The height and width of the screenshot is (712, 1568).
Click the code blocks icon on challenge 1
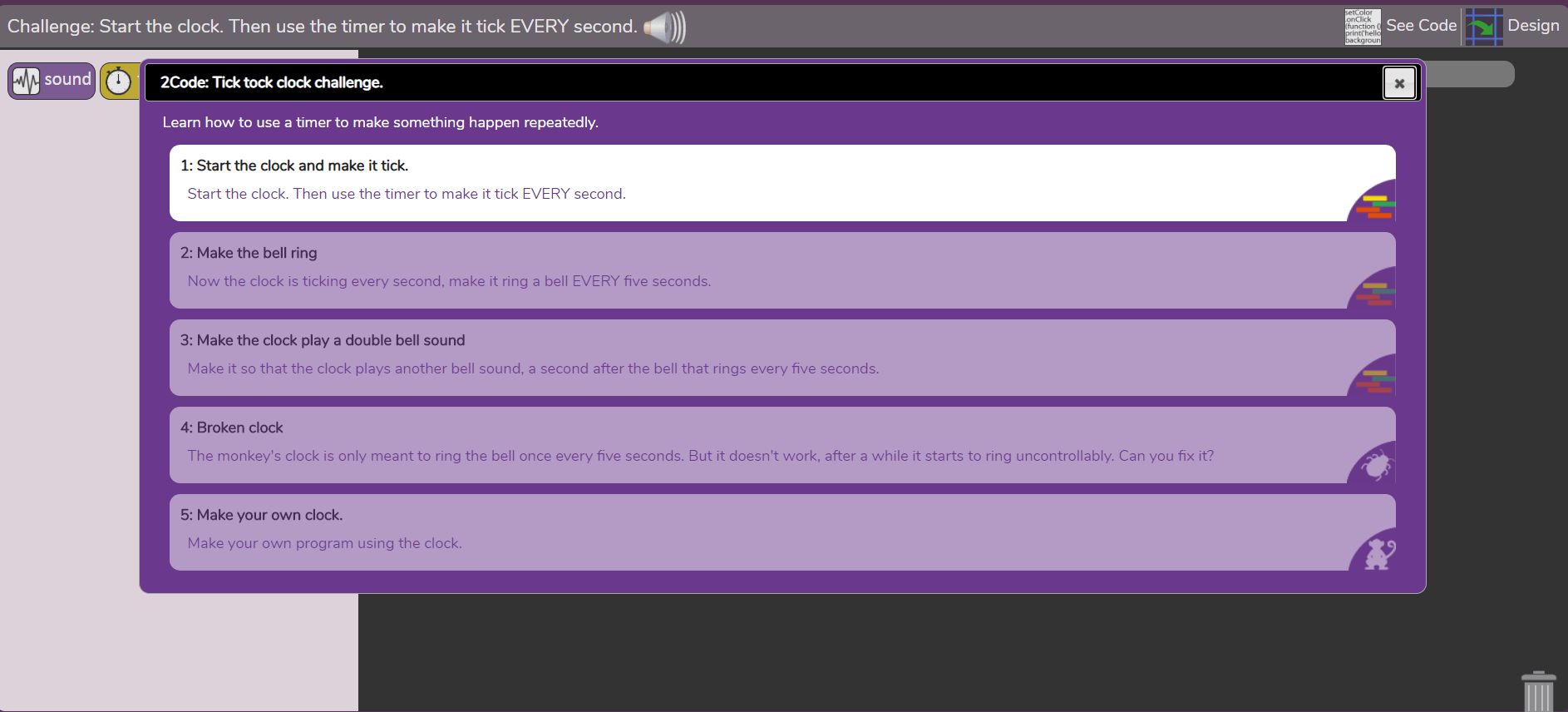point(1375,205)
